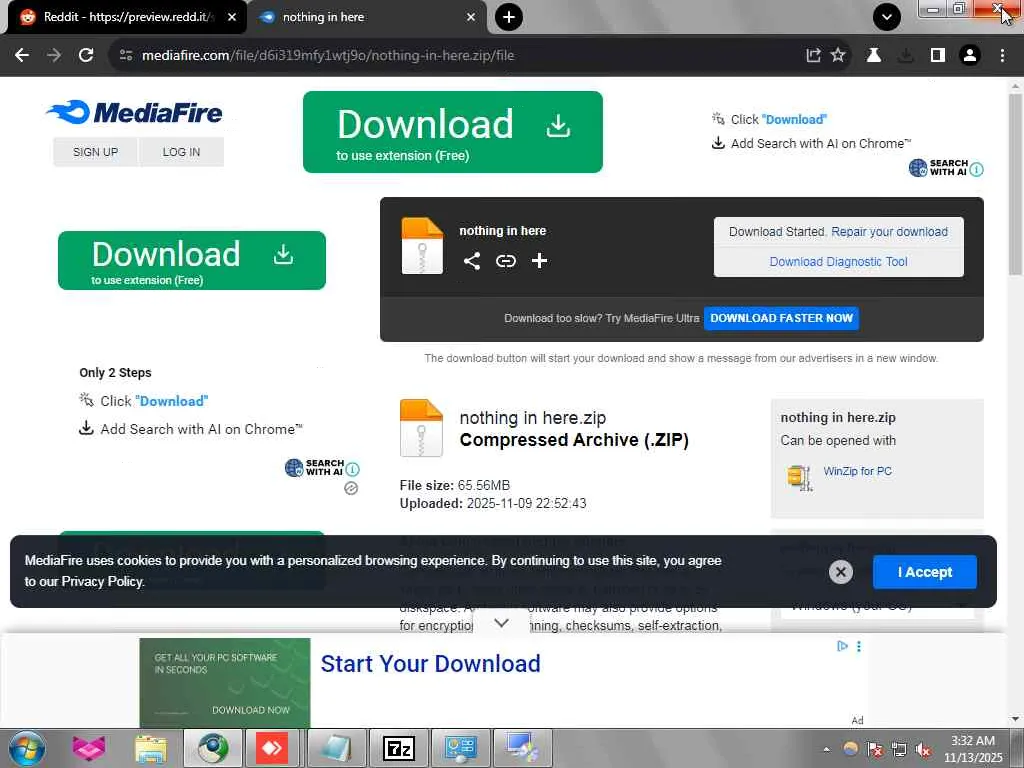This screenshot has height=768, width=1024.
Task: Click the small circular icon under Search With AI
Action: click(351, 488)
